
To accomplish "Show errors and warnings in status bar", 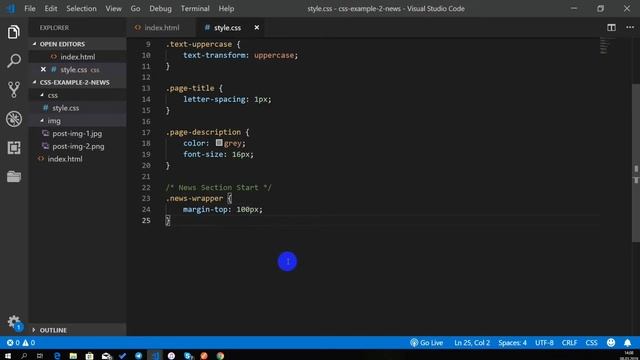I will pos(21,343).
